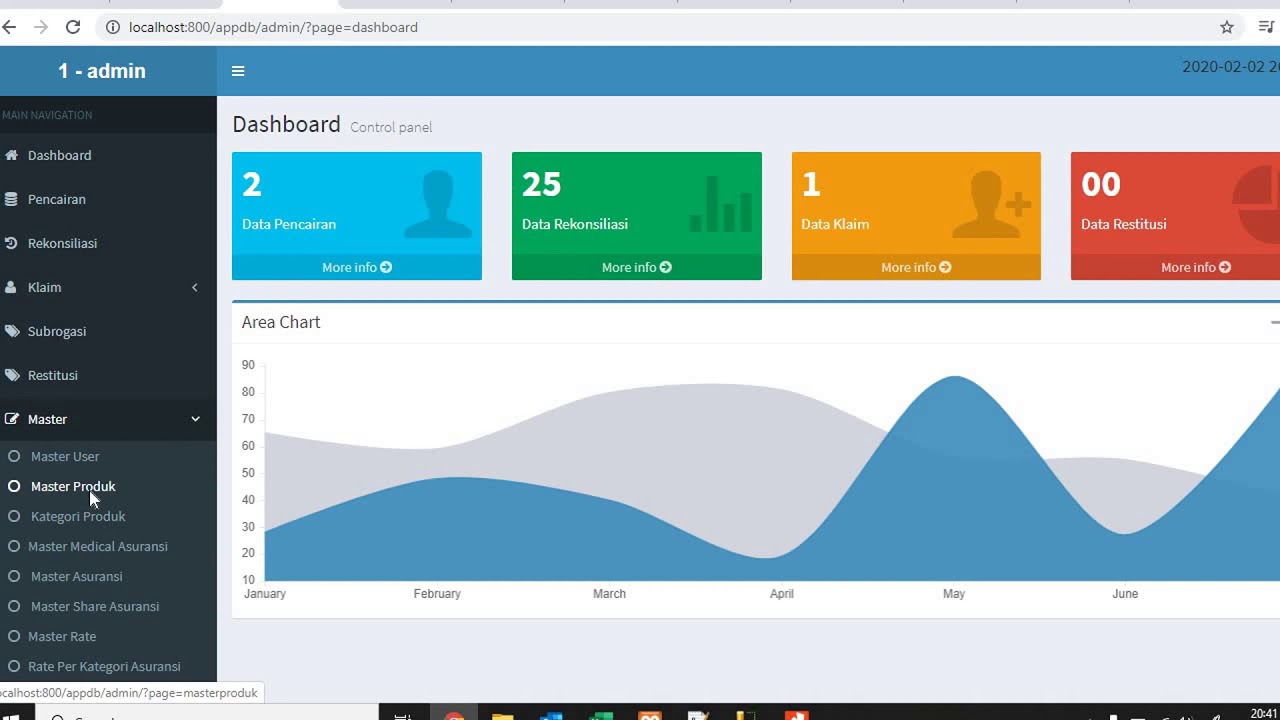
Task: Click the 1 - admin header logo
Action: tap(102, 71)
